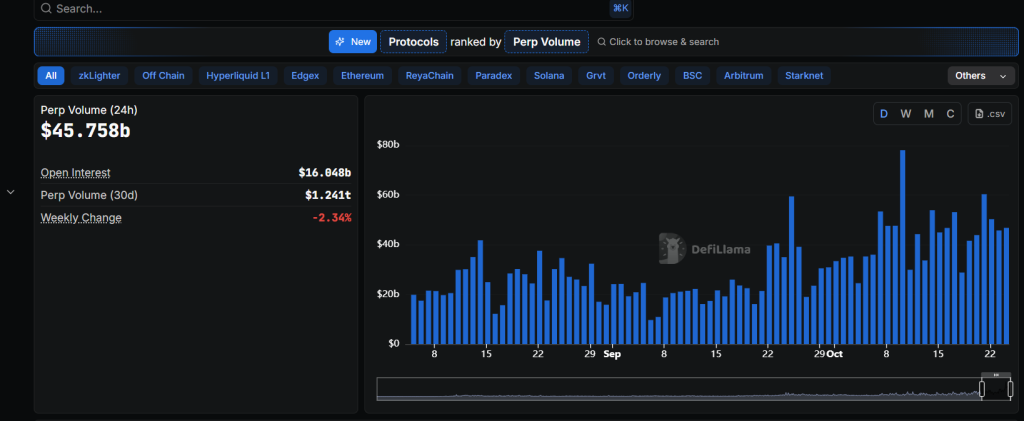Switch chart to Cumulative view
1024x421 pixels.
coord(951,114)
